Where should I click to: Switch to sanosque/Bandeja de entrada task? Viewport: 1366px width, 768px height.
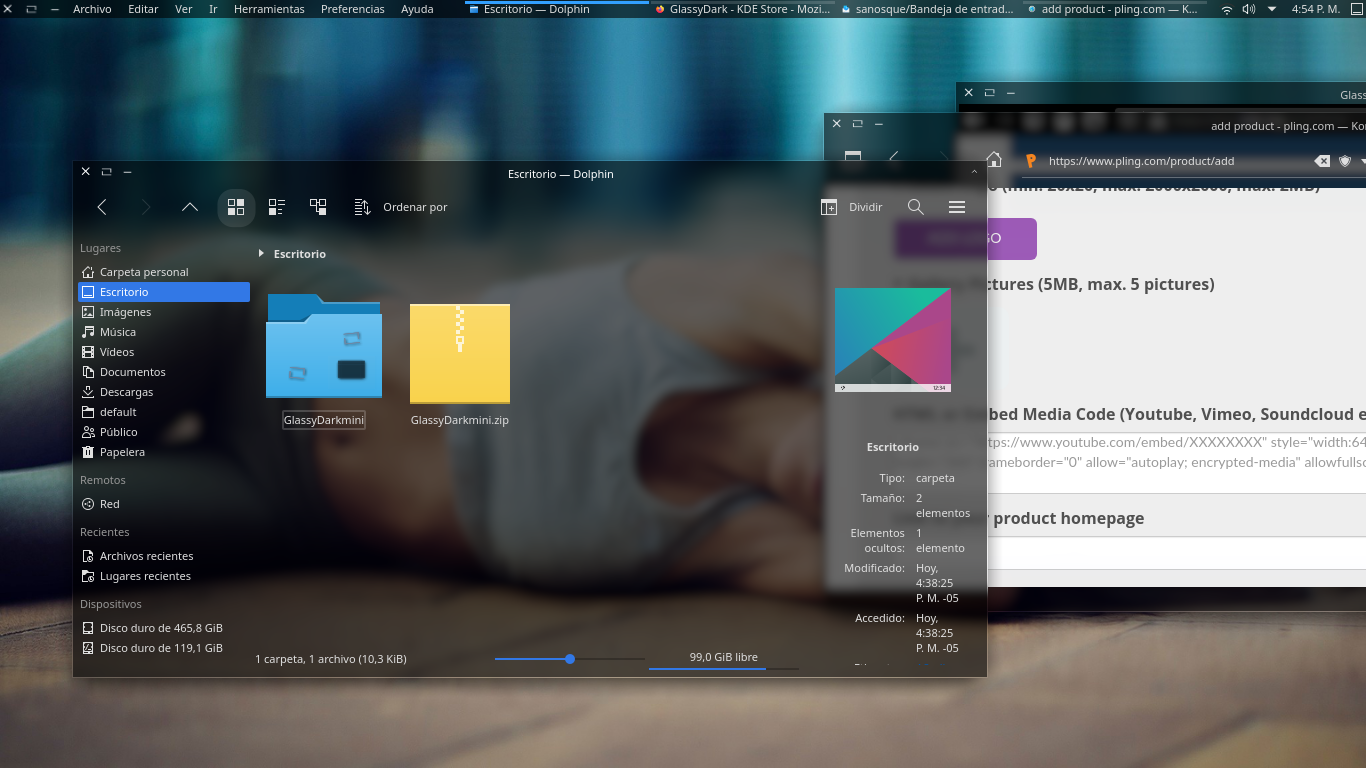(x=929, y=9)
